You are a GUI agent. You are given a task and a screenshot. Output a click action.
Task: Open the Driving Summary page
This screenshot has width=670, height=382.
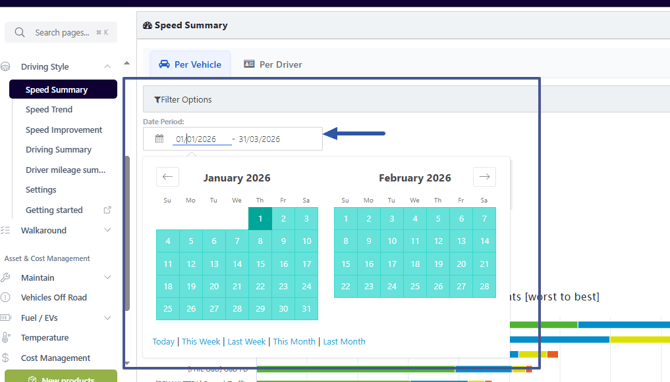click(x=59, y=150)
